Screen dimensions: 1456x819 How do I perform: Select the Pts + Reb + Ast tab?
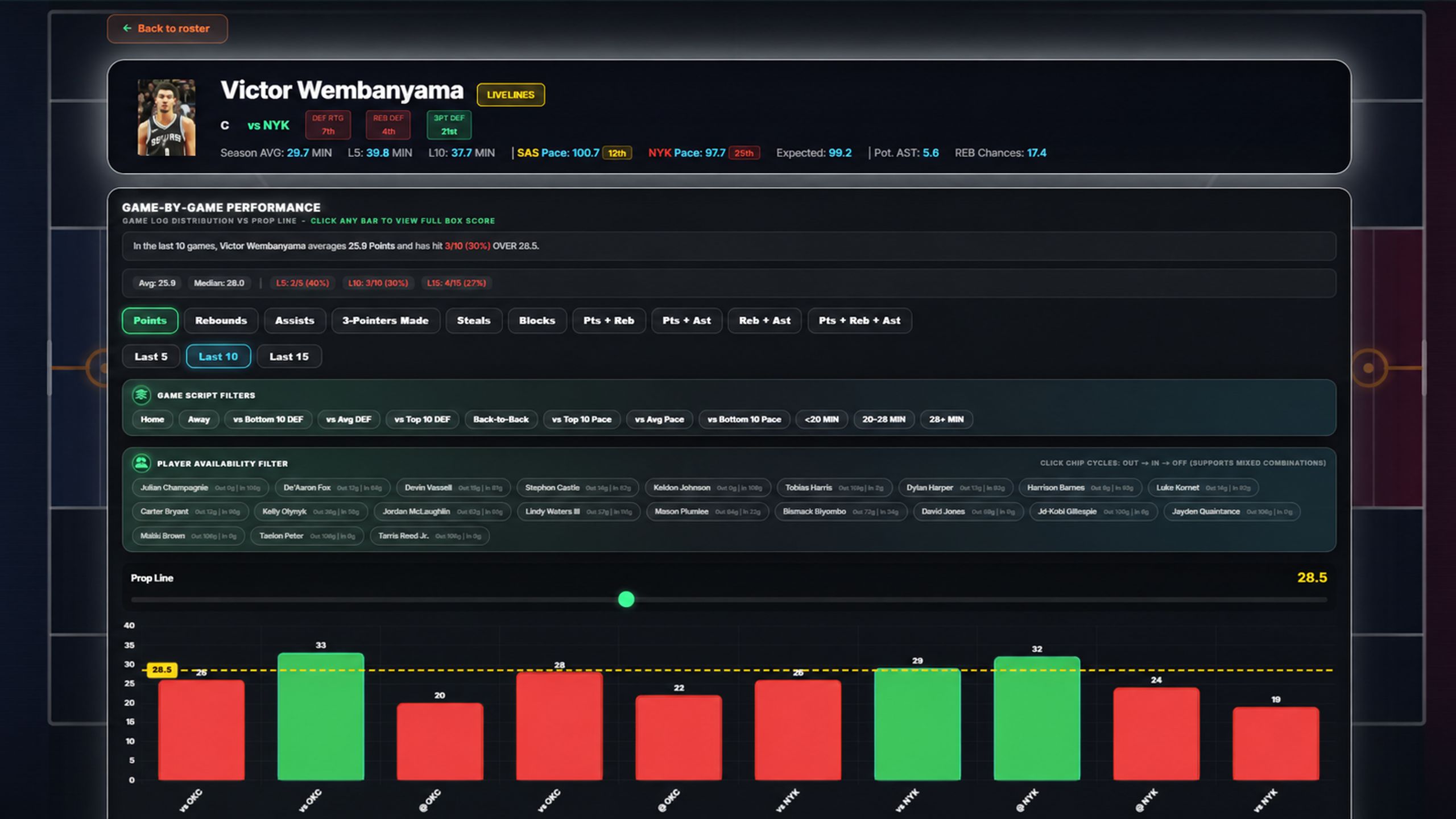pyautogui.click(x=859, y=320)
